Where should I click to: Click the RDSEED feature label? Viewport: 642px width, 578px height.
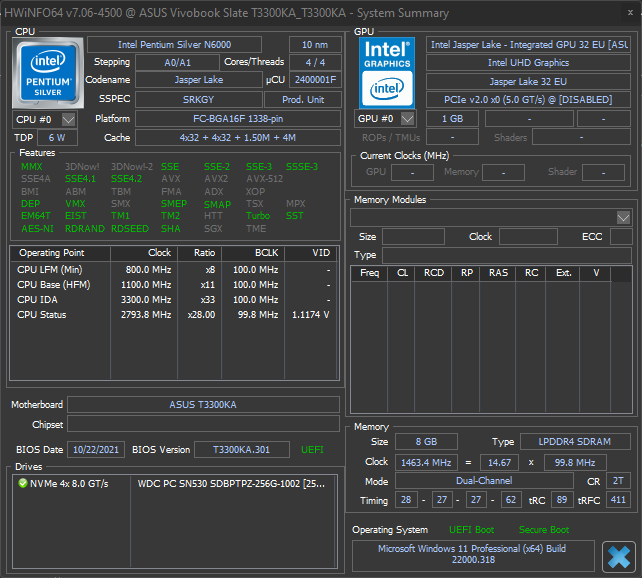tap(130, 228)
